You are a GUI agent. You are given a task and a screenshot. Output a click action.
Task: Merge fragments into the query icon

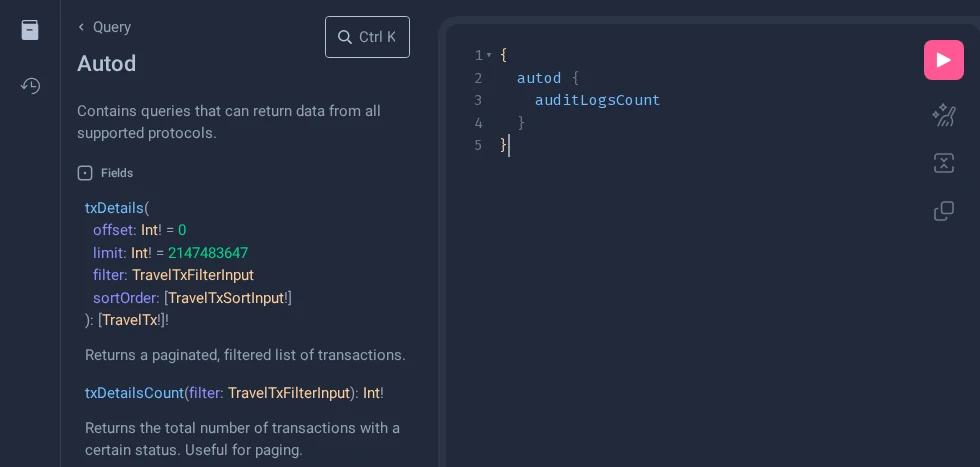[x=944, y=163]
